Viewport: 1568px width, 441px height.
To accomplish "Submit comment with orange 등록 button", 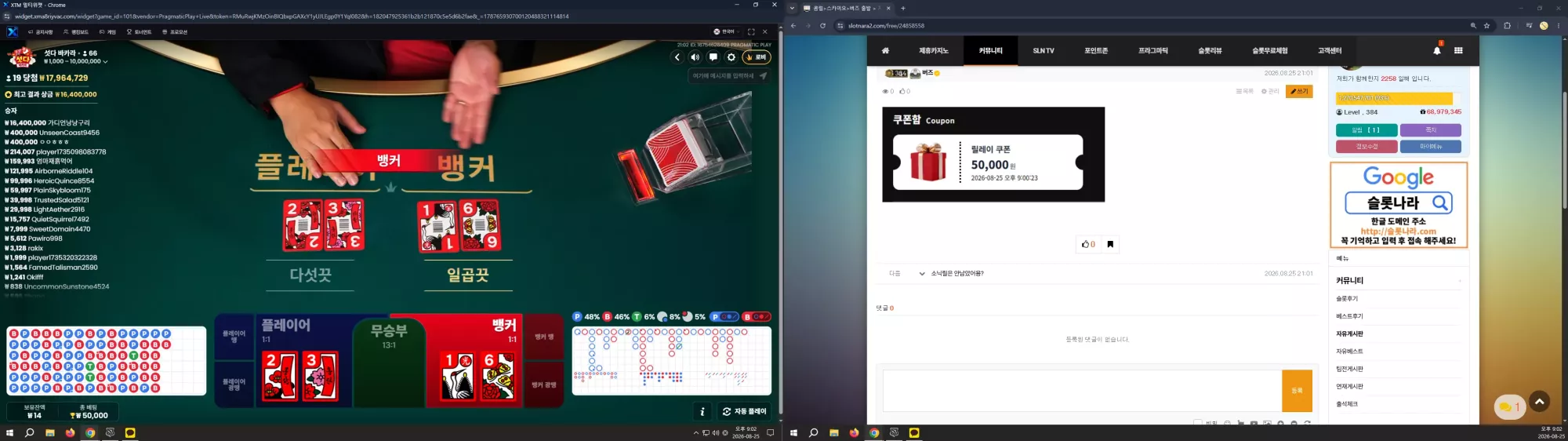I will 1297,391.
